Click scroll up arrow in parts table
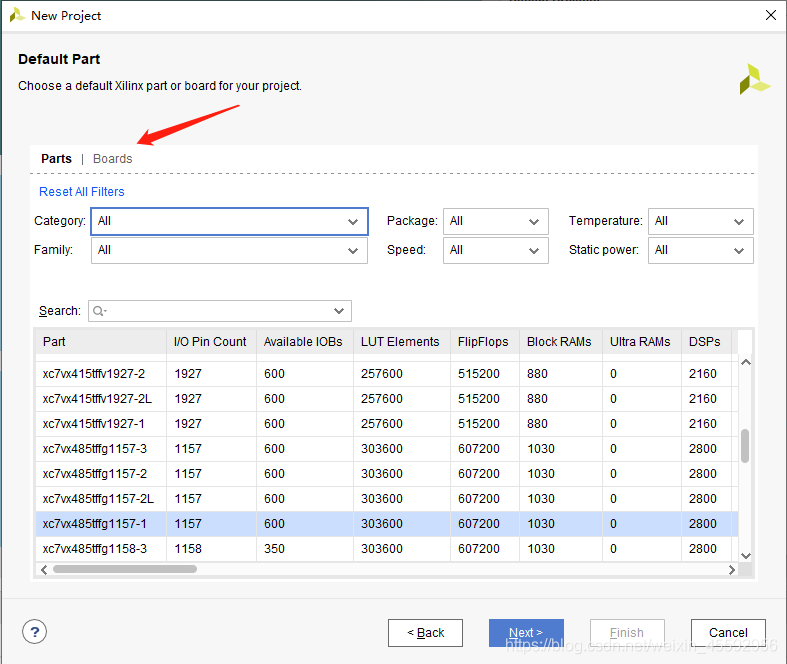787x664 pixels. (746, 362)
